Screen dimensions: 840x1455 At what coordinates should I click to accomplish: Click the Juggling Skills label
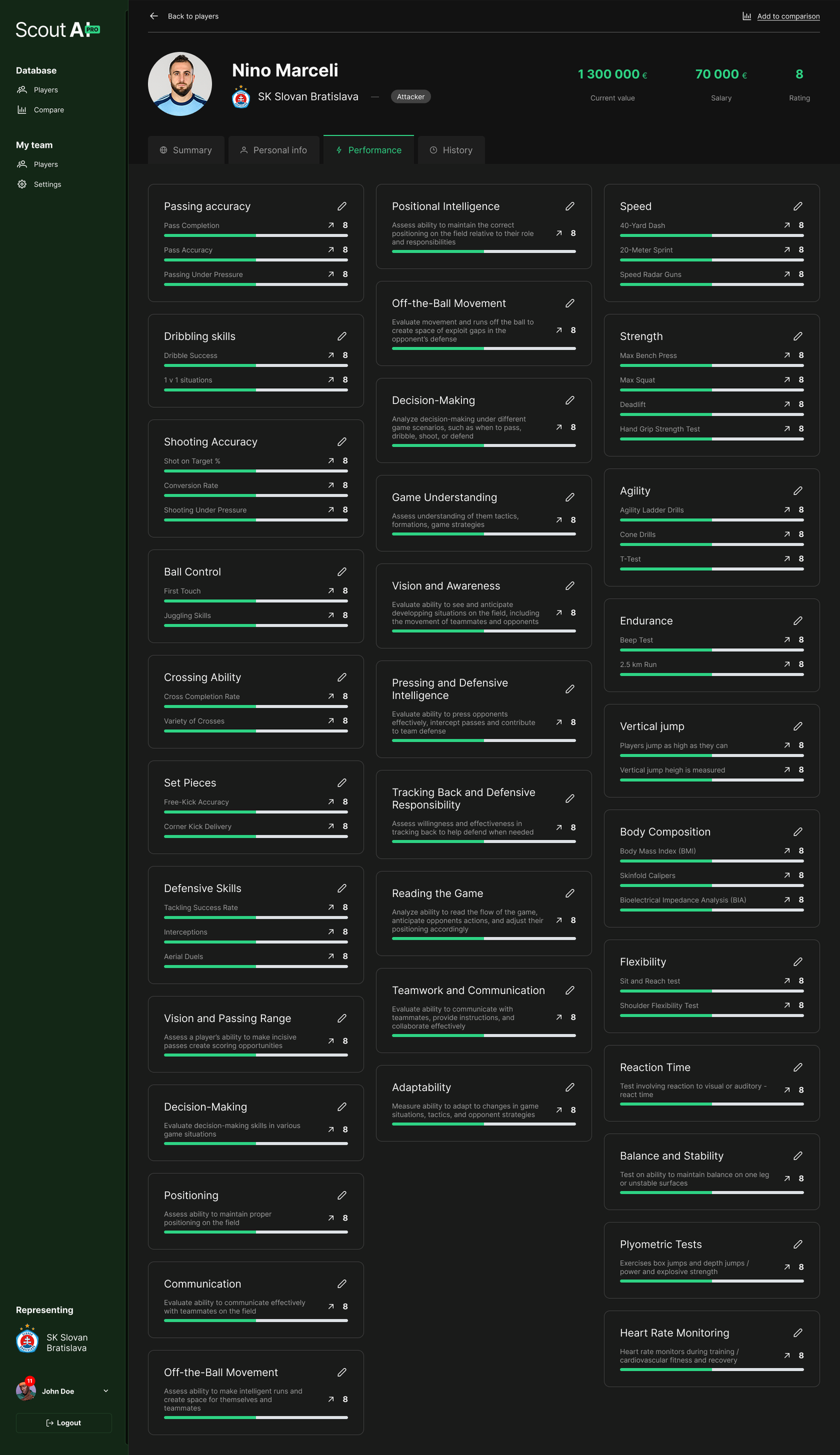coord(187,615)
